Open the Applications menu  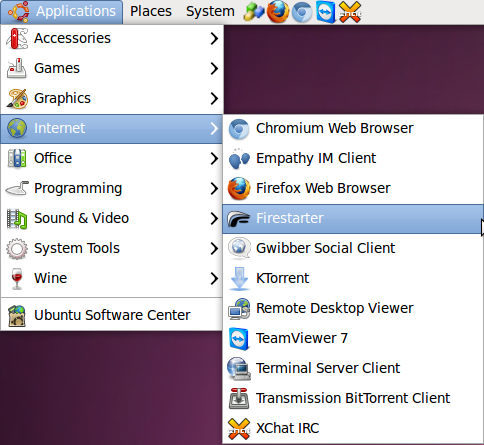pyautogui.click(x=62, y=12)
